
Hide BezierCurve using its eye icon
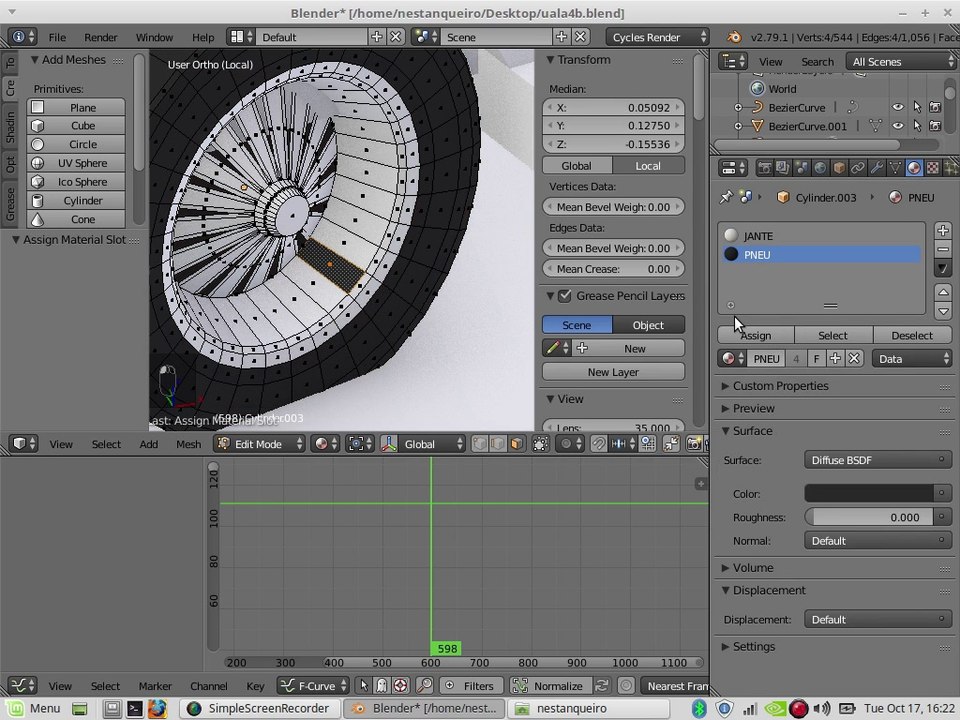pyautogui.click(x=898, y=107)
